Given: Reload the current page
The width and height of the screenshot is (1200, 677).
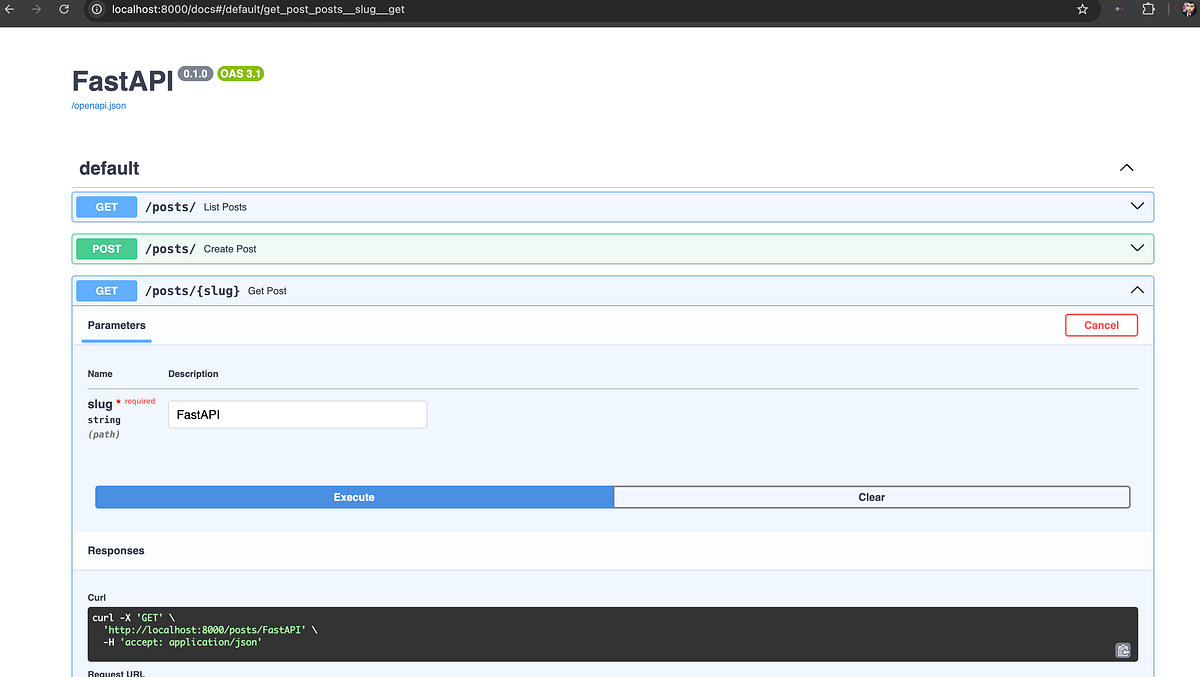Looking at the screenshot, I should pyautogui.click(x=63, y=10).
